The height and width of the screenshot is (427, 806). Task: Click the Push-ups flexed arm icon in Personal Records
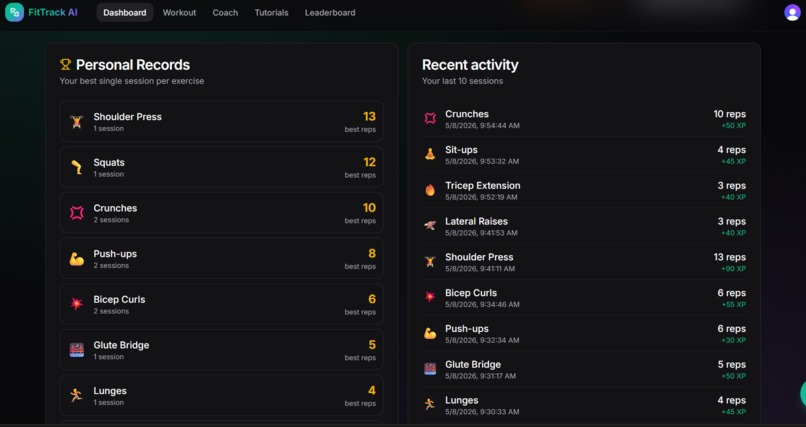click(77, 259)
